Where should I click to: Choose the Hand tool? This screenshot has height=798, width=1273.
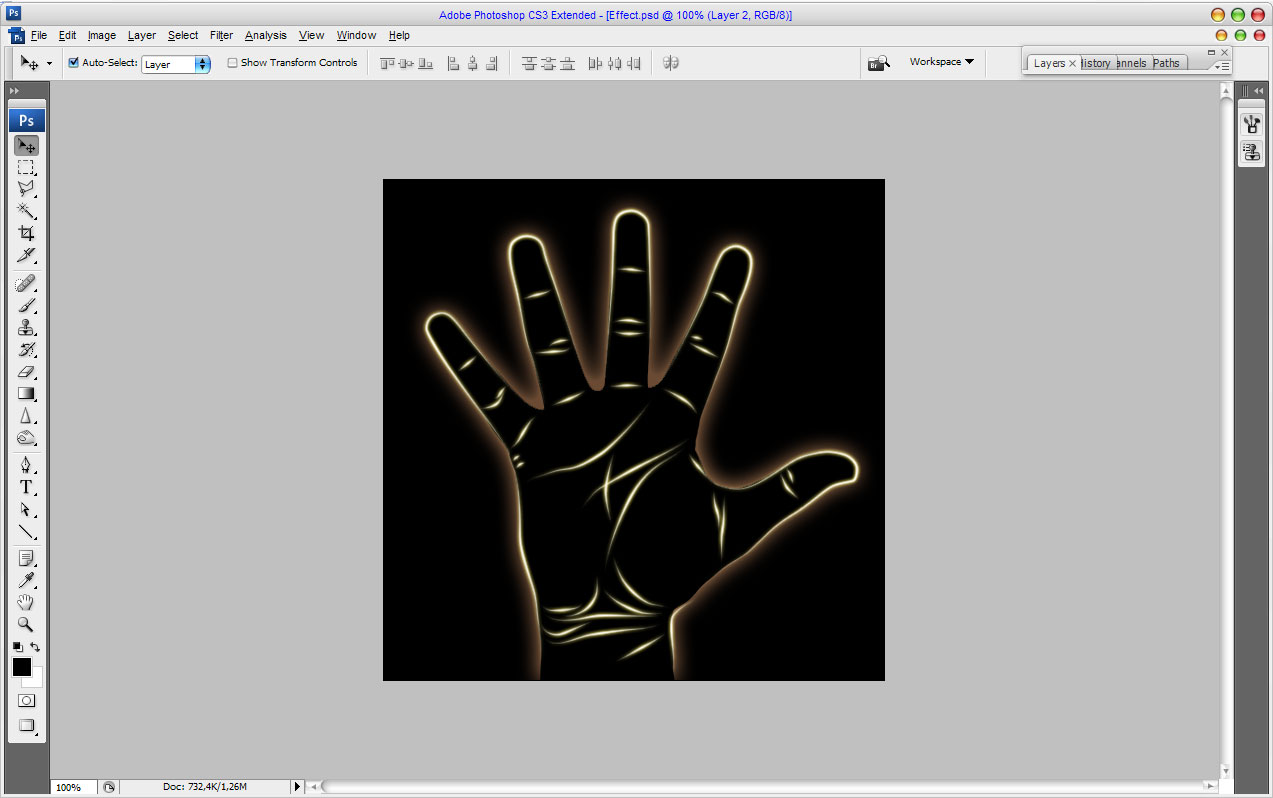(26, 602)
